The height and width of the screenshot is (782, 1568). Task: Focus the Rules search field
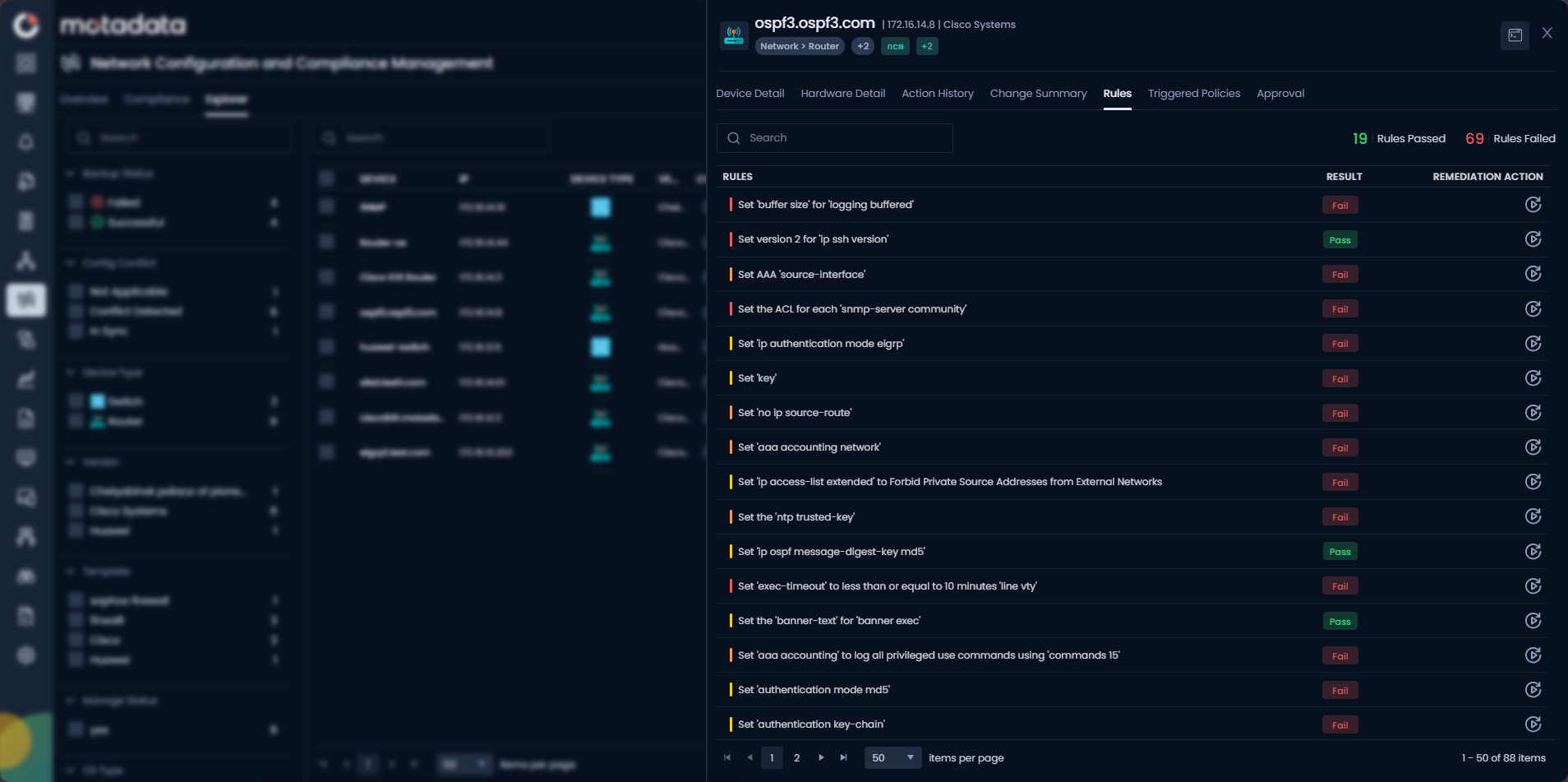click(x=835, y=138)
